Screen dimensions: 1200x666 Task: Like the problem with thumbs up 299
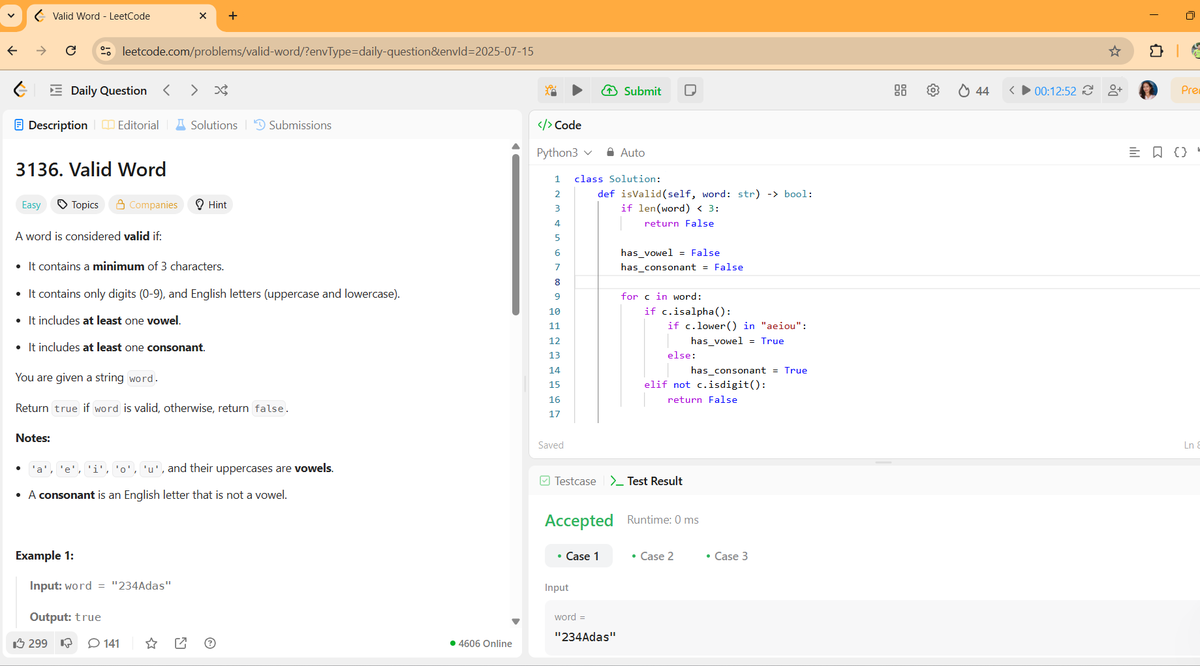point(31,643)
